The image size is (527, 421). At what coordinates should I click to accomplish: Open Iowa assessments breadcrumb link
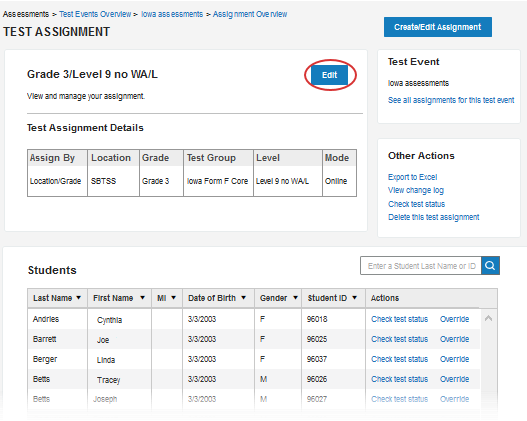point(172,14)
